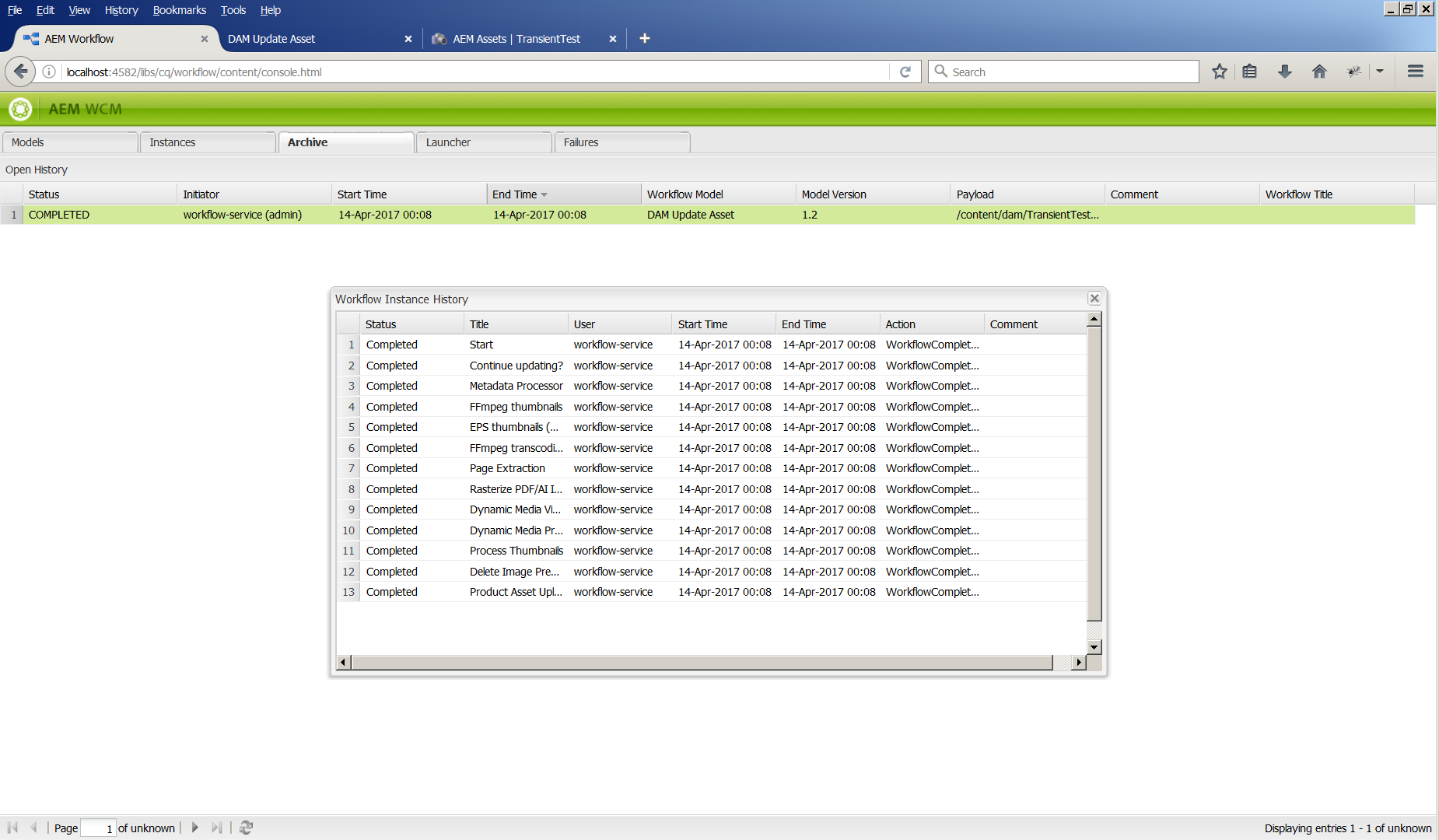Open the File menu
Viewport: 1439px width, 840px height.
pos(15,10)
